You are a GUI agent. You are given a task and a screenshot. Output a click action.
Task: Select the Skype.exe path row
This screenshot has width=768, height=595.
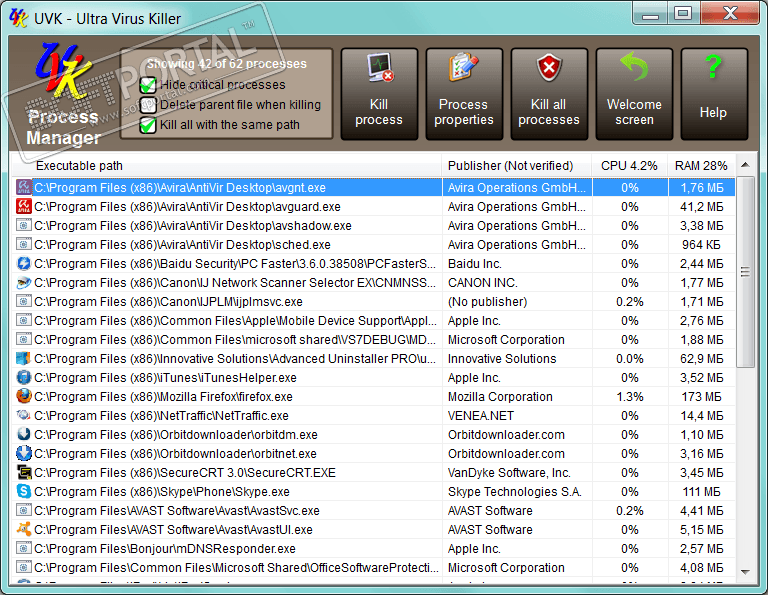click(x=162, y=492)
